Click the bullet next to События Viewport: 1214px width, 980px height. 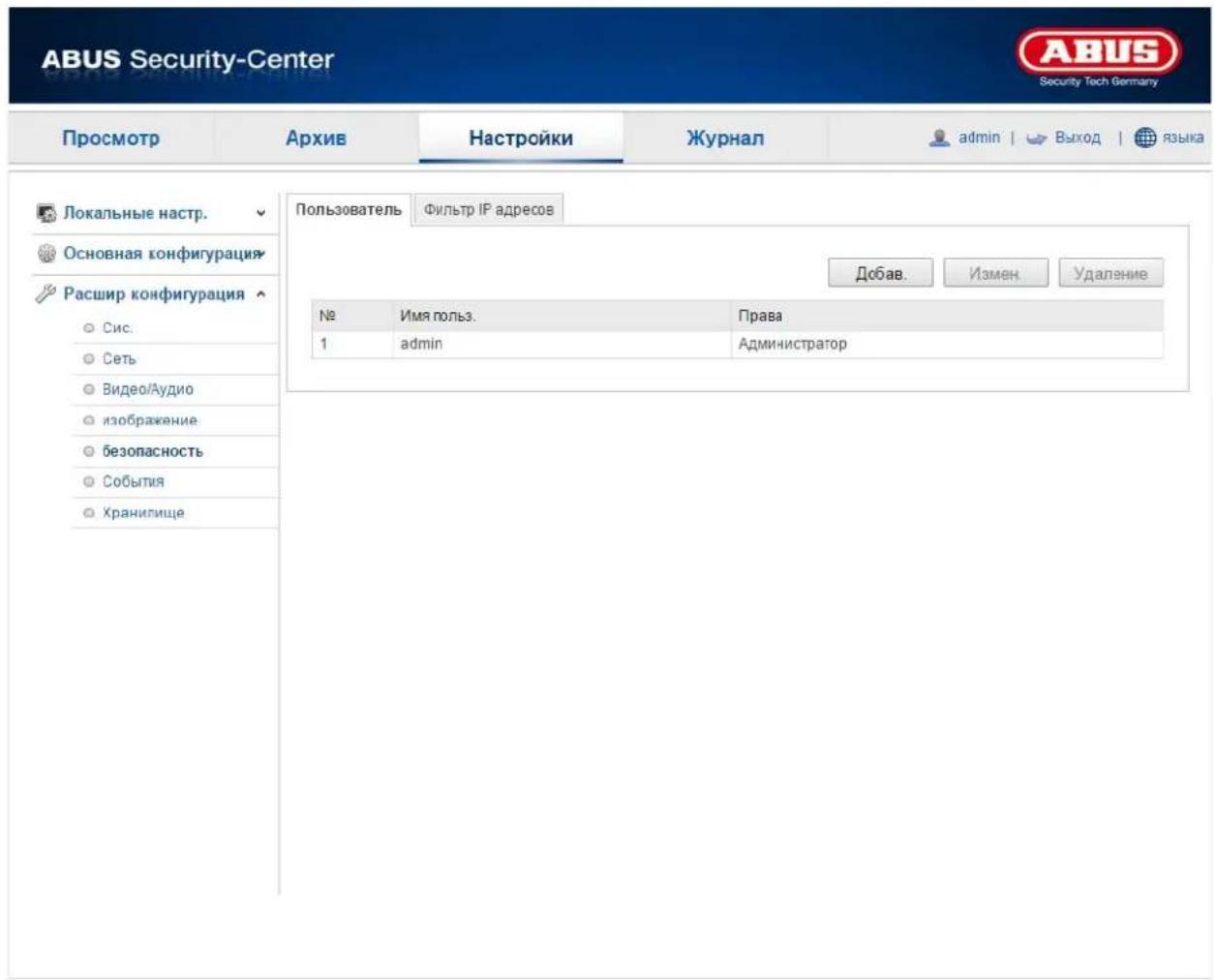coord(89,481)
